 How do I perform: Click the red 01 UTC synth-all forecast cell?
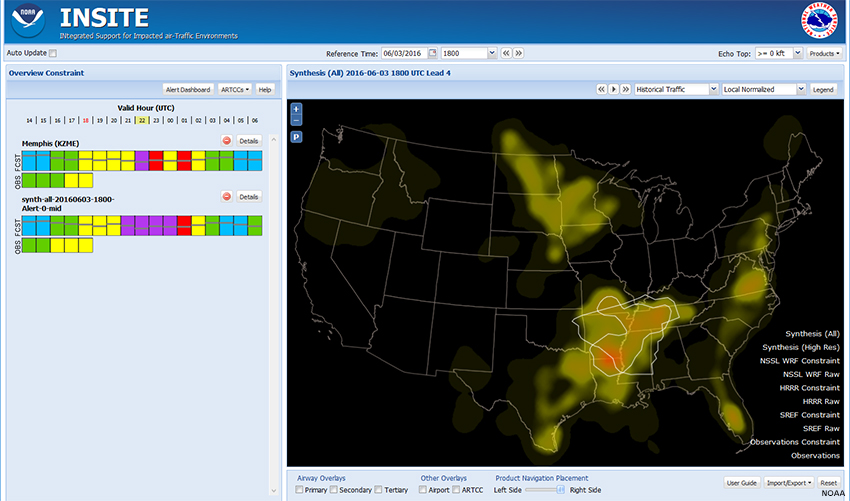click(x=184, y=226)
